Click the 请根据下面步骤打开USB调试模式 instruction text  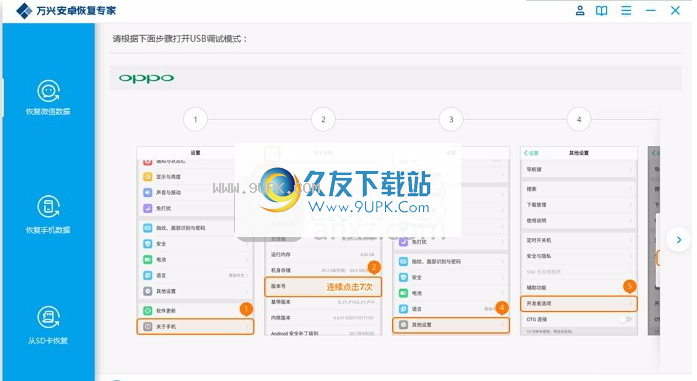pos(180,39)
